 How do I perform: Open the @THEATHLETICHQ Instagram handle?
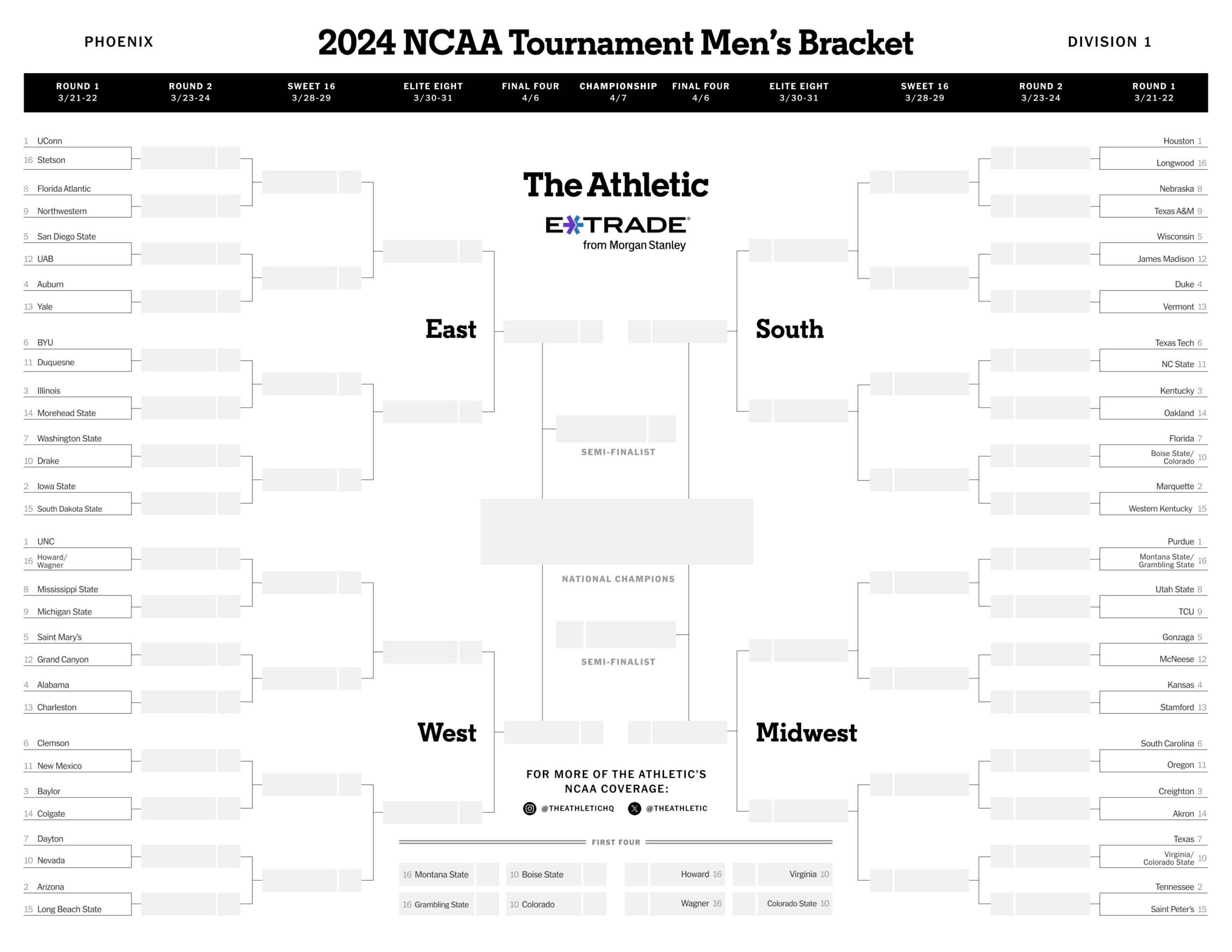(x=577, y=808)
